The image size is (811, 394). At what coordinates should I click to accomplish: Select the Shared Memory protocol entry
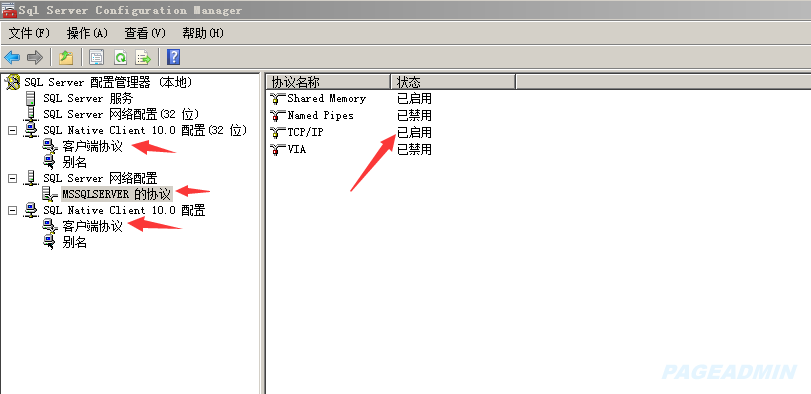[x=327, y=98]
